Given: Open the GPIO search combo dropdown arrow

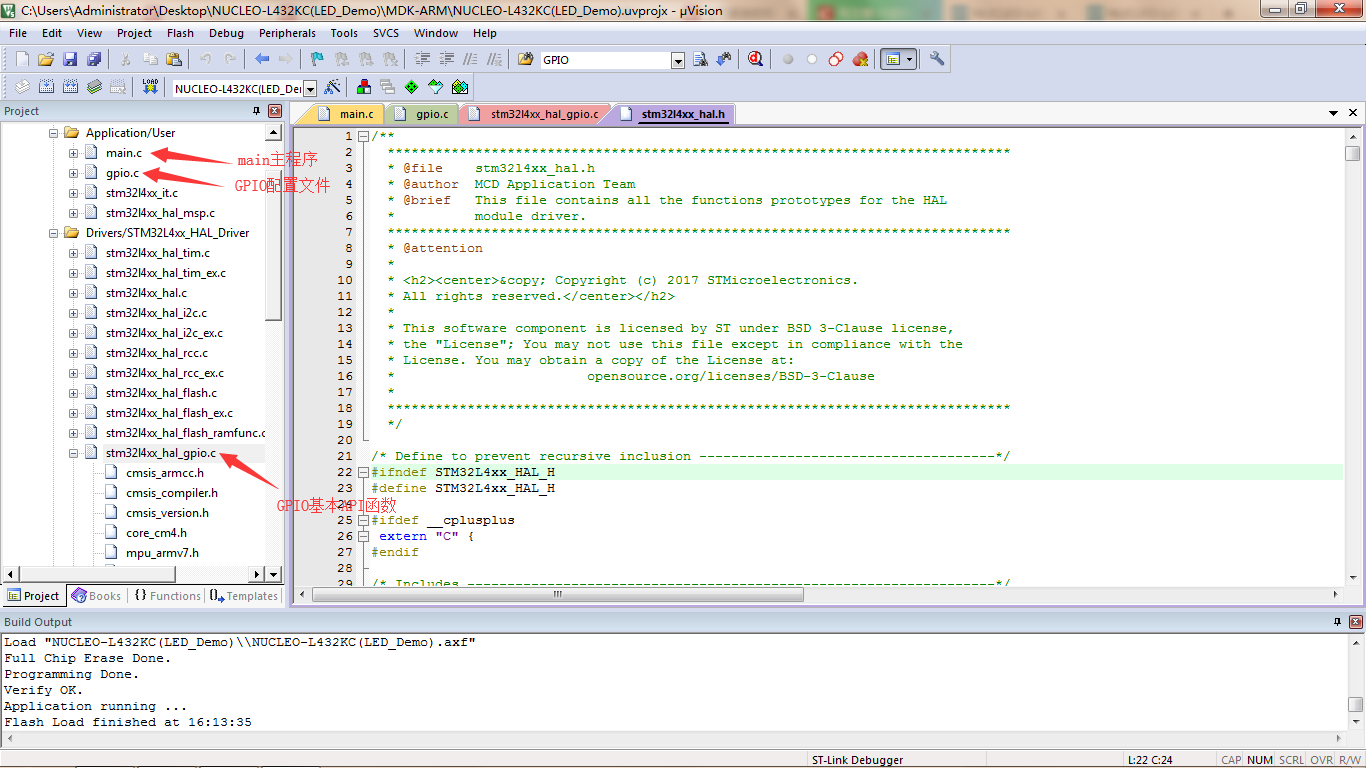Looking at the screenshot, I should click(678, 61).
